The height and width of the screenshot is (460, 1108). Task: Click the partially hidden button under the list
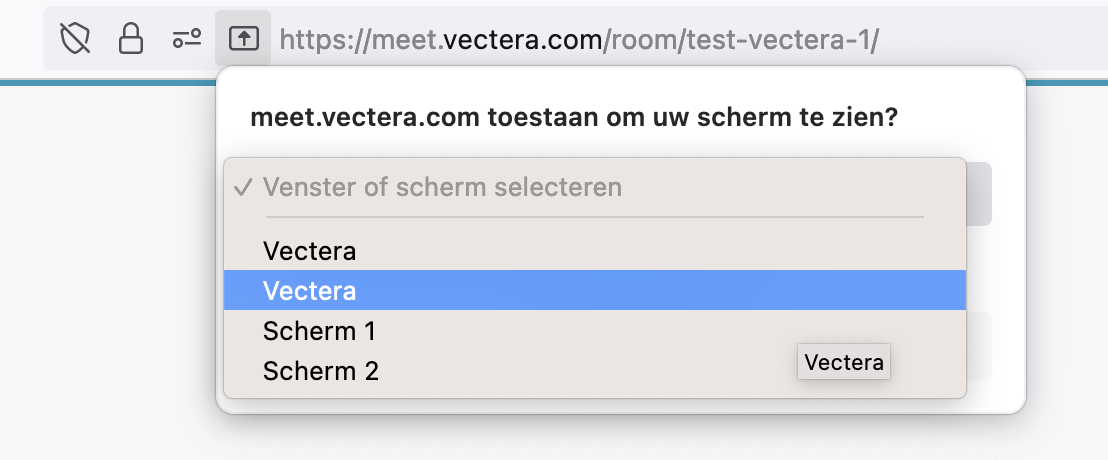pyautogui.click(x=979, y=346)
